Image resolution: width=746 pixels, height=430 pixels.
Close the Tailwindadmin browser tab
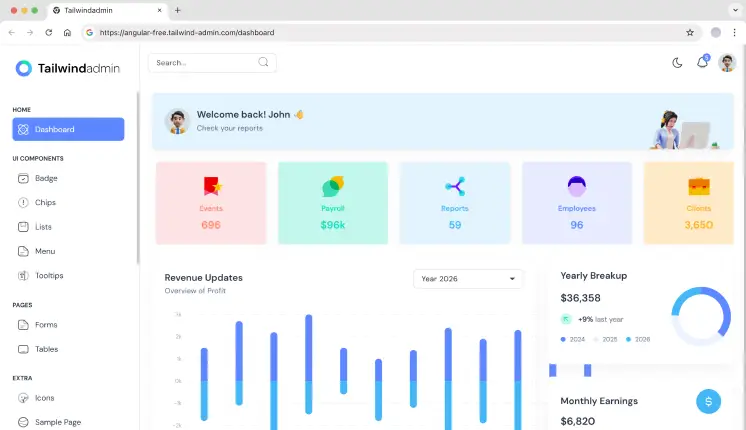(159, 10)
